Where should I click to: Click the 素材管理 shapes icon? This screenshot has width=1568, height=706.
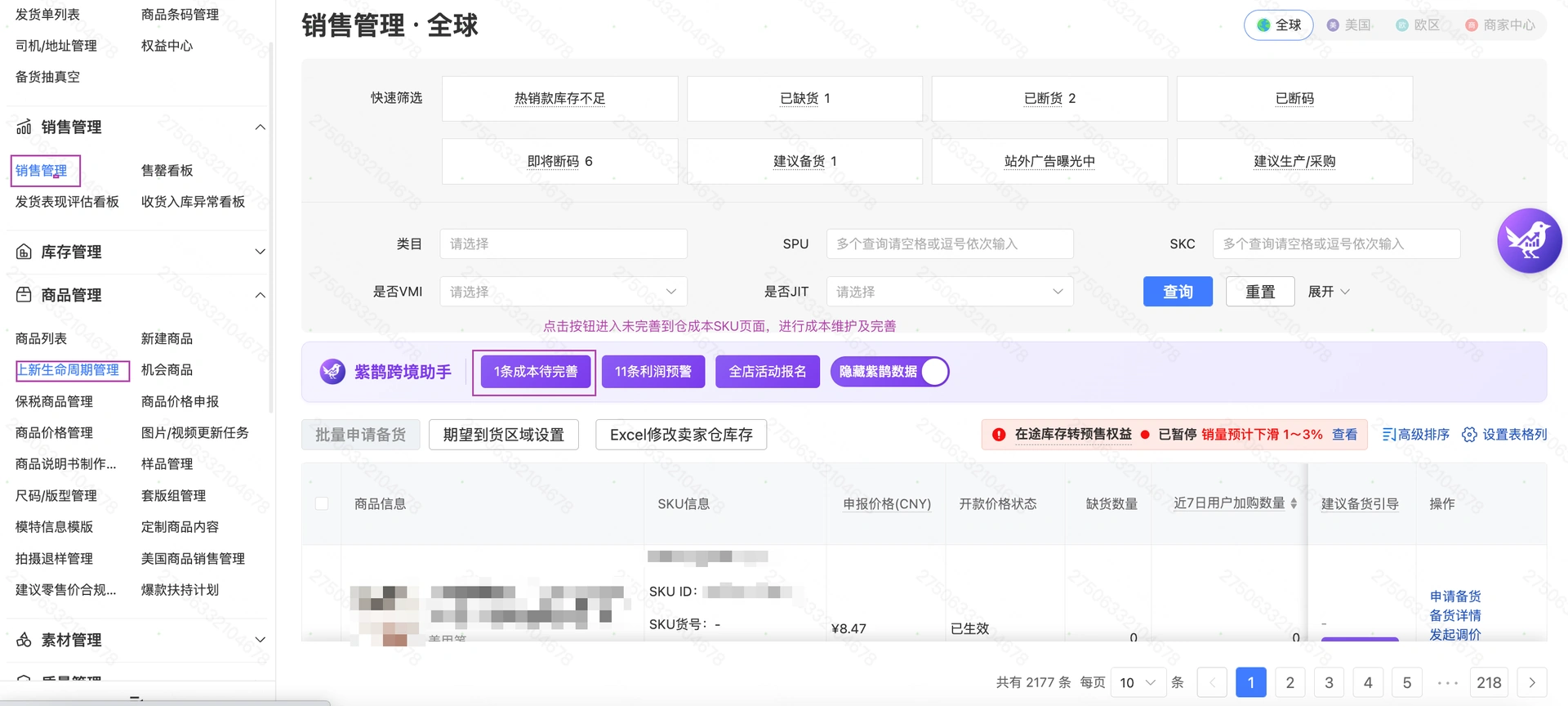point(24,640)
